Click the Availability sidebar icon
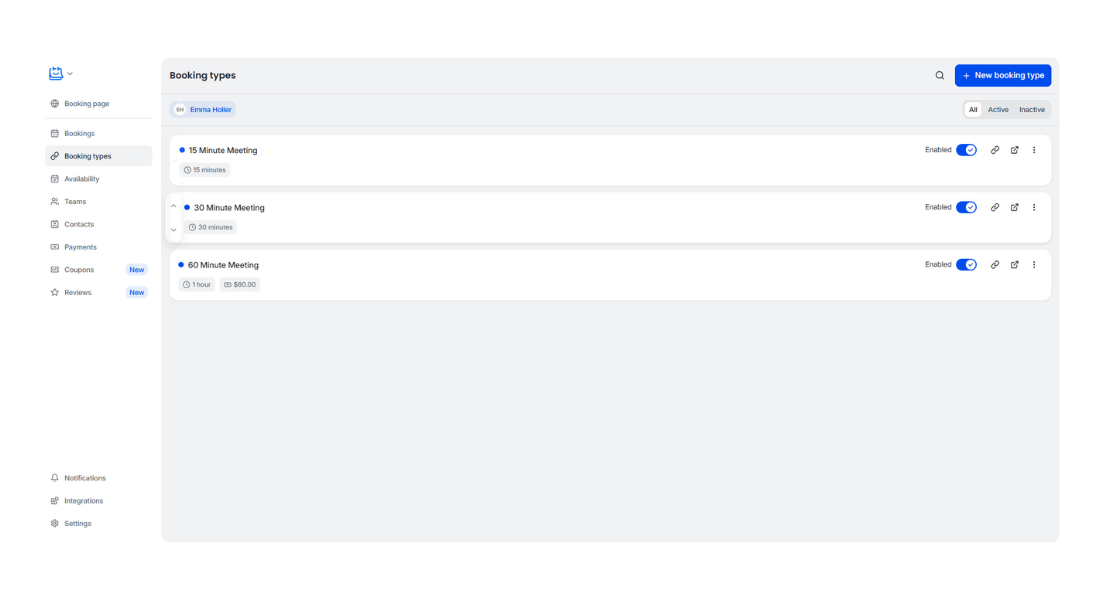 click(54, 178)
